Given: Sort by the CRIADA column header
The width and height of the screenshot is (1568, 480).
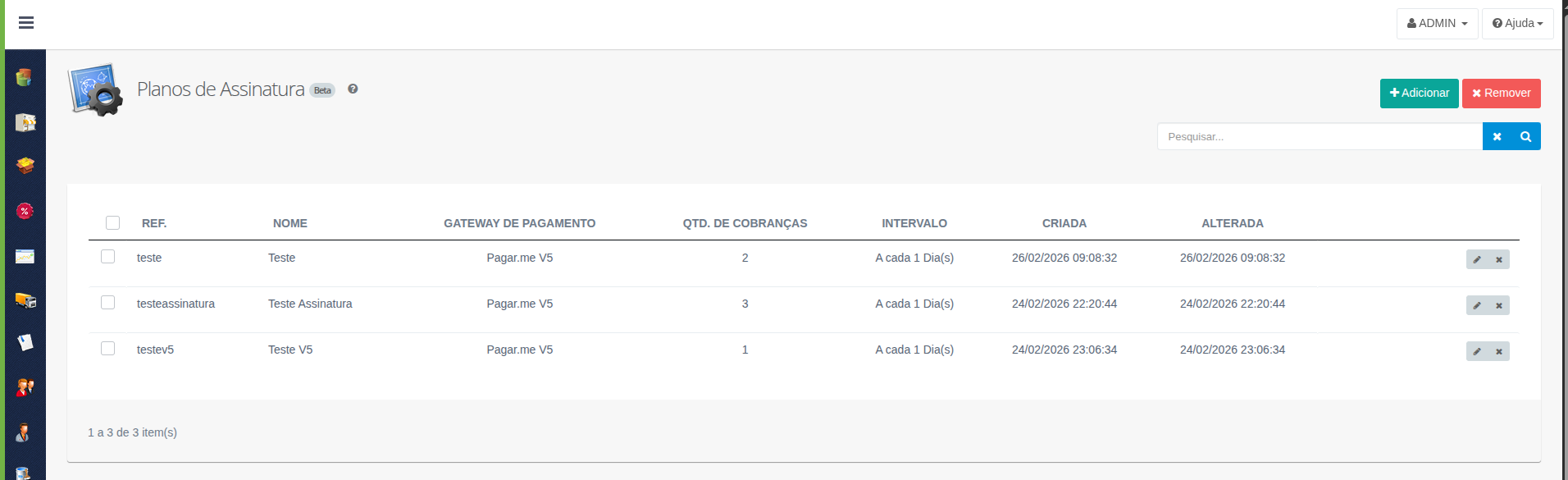Looking at the screenshot, I should tap(1064, 223).
